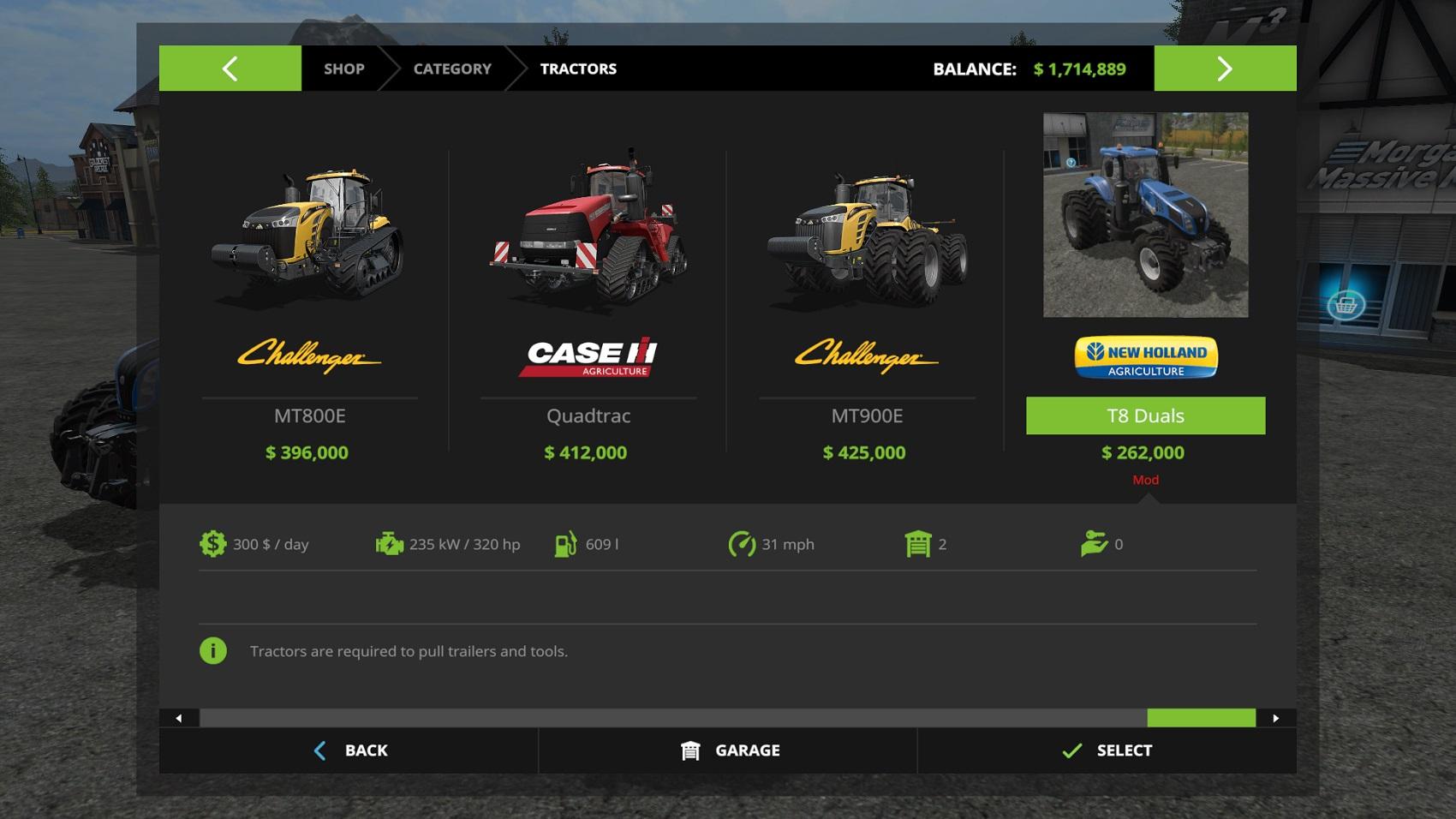The height and width of the screenshot is (819, 1456).
Task: Click the scrollbar left arrow
Action: pos(179,718)
